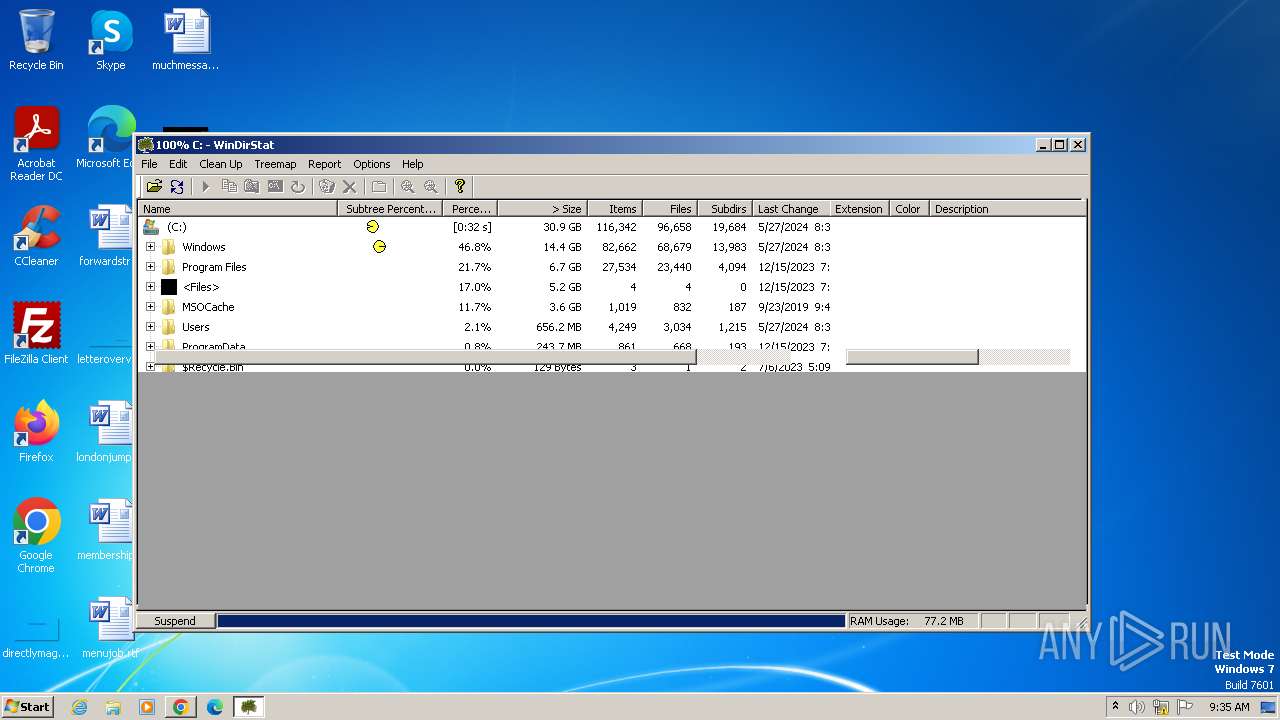Viewport: 1280px width, 720px height.
Task: Click the Properties folder toolbar icon
Action: 379,186
